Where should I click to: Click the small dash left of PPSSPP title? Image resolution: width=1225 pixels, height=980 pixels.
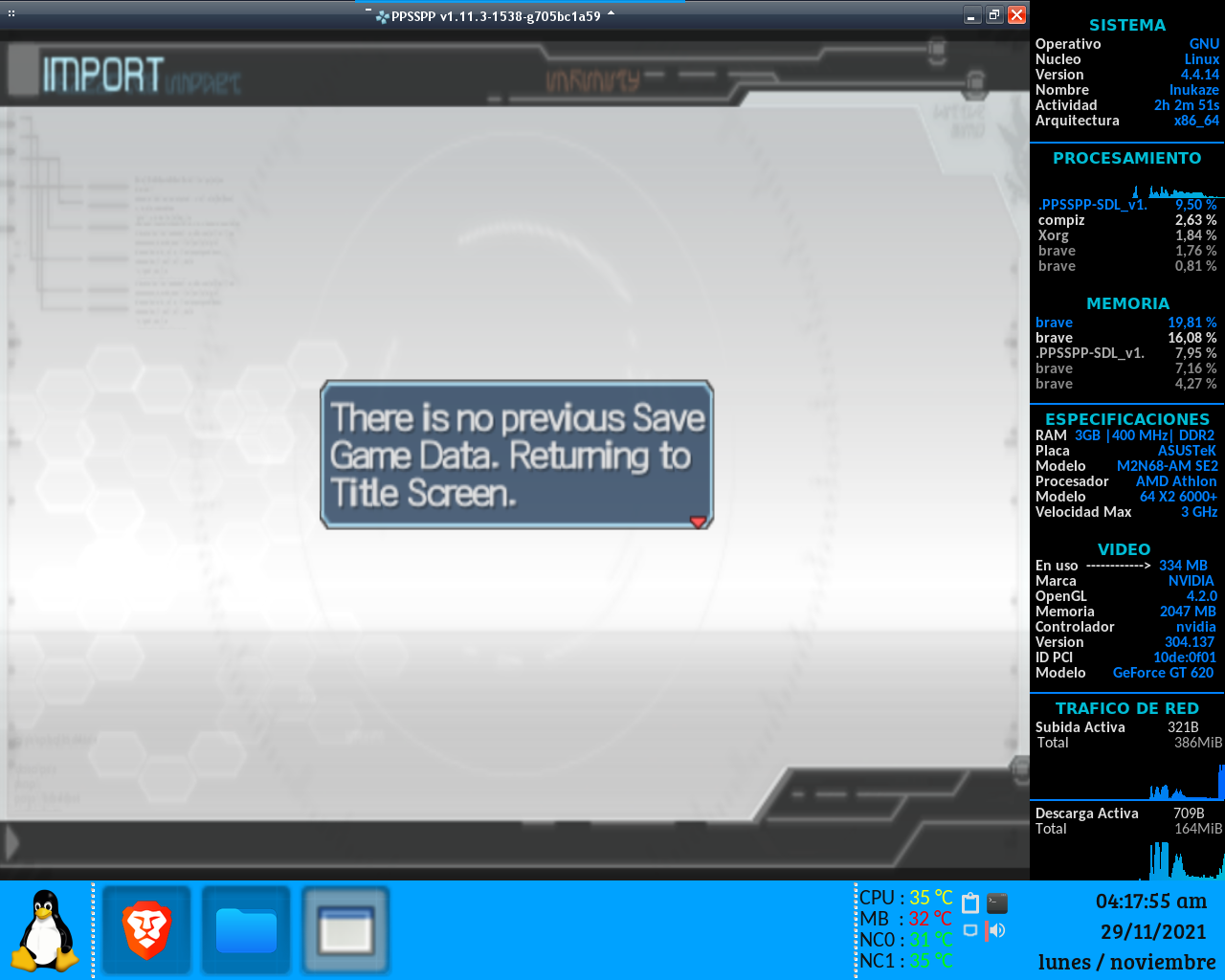tap(368, 10)
